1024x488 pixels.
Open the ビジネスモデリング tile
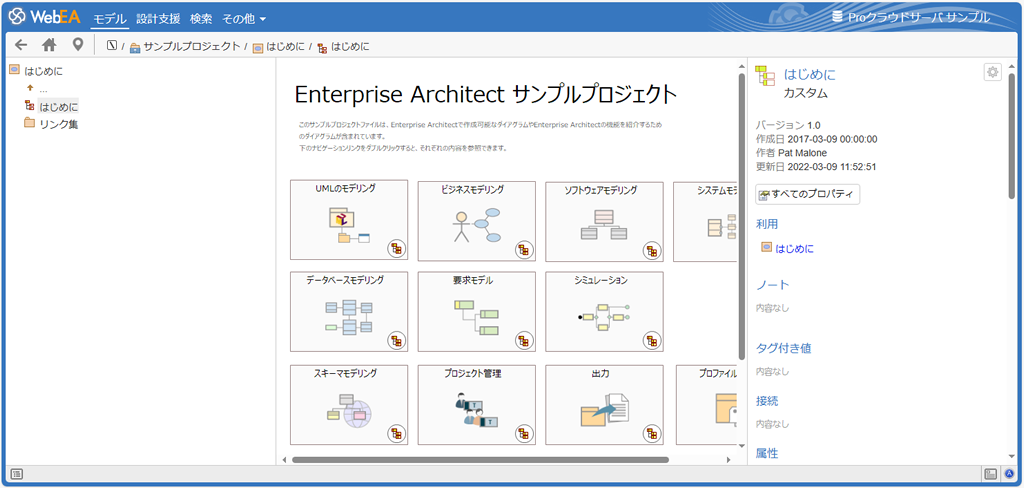pyautogui.click(x=477, y=221)
